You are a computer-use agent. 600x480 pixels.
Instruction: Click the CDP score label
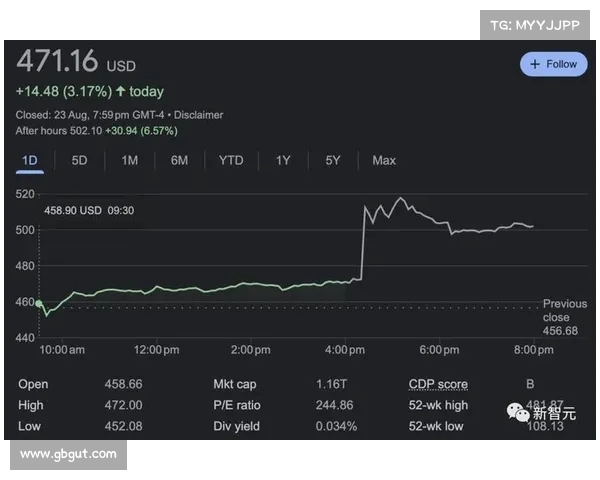(437, 384)
